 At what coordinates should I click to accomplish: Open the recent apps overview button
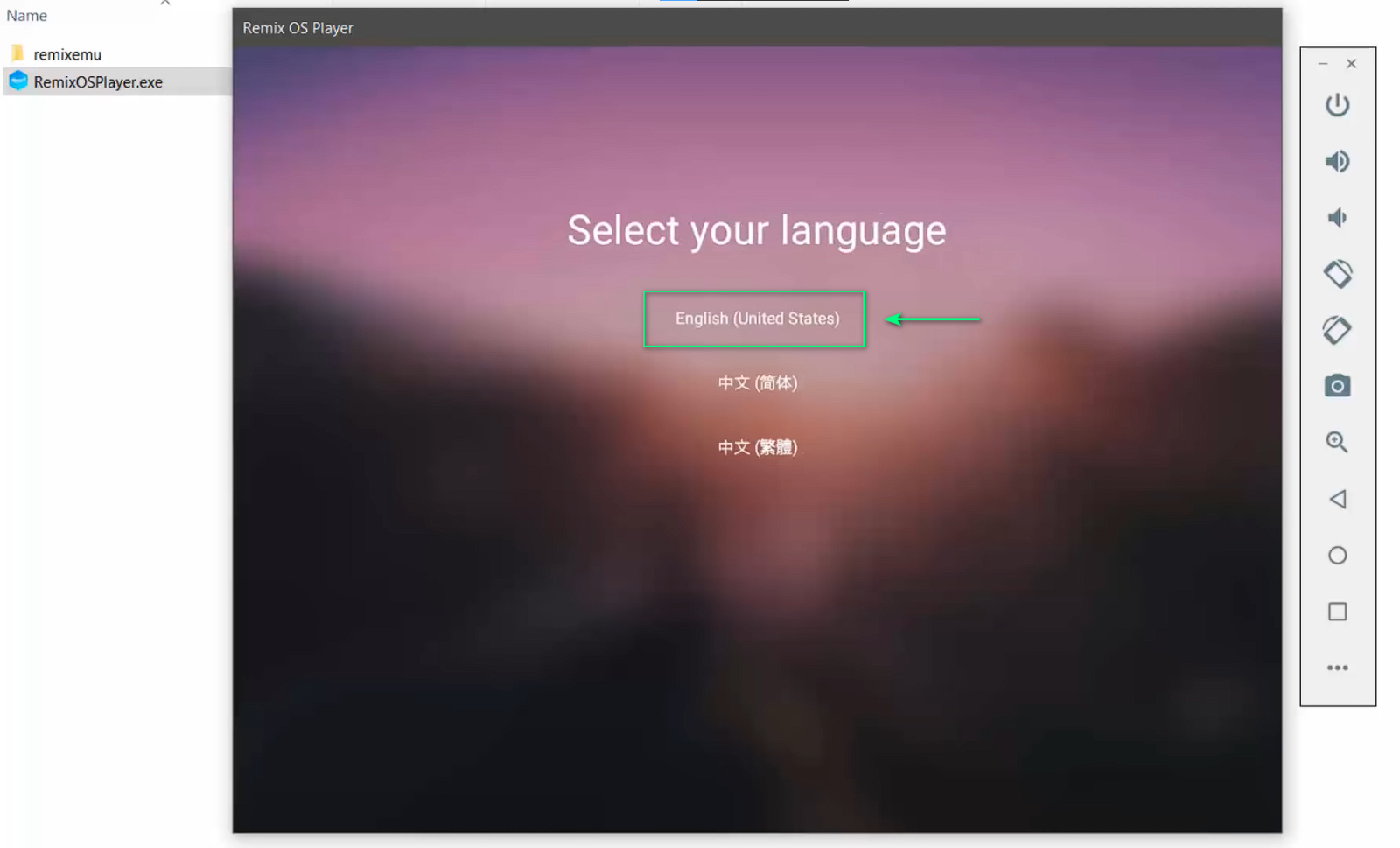1337,611
